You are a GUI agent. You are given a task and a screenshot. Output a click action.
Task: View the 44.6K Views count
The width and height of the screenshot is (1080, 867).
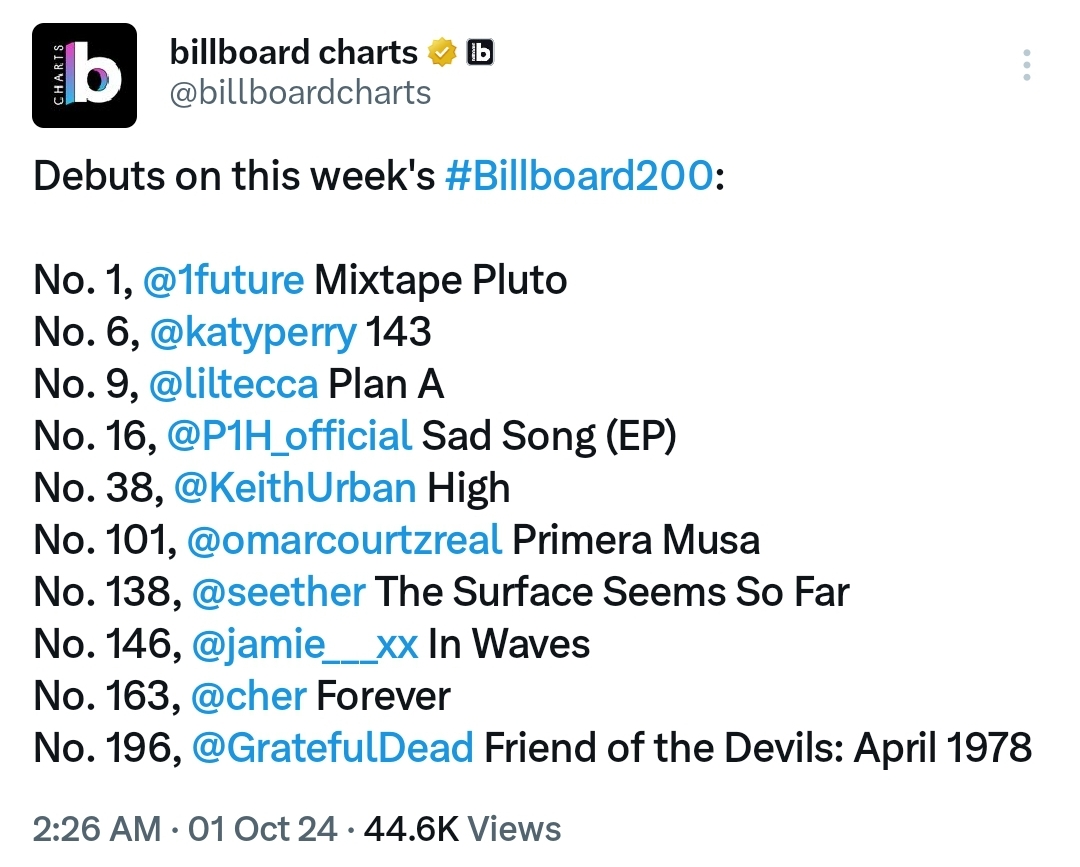pos(462,829)
